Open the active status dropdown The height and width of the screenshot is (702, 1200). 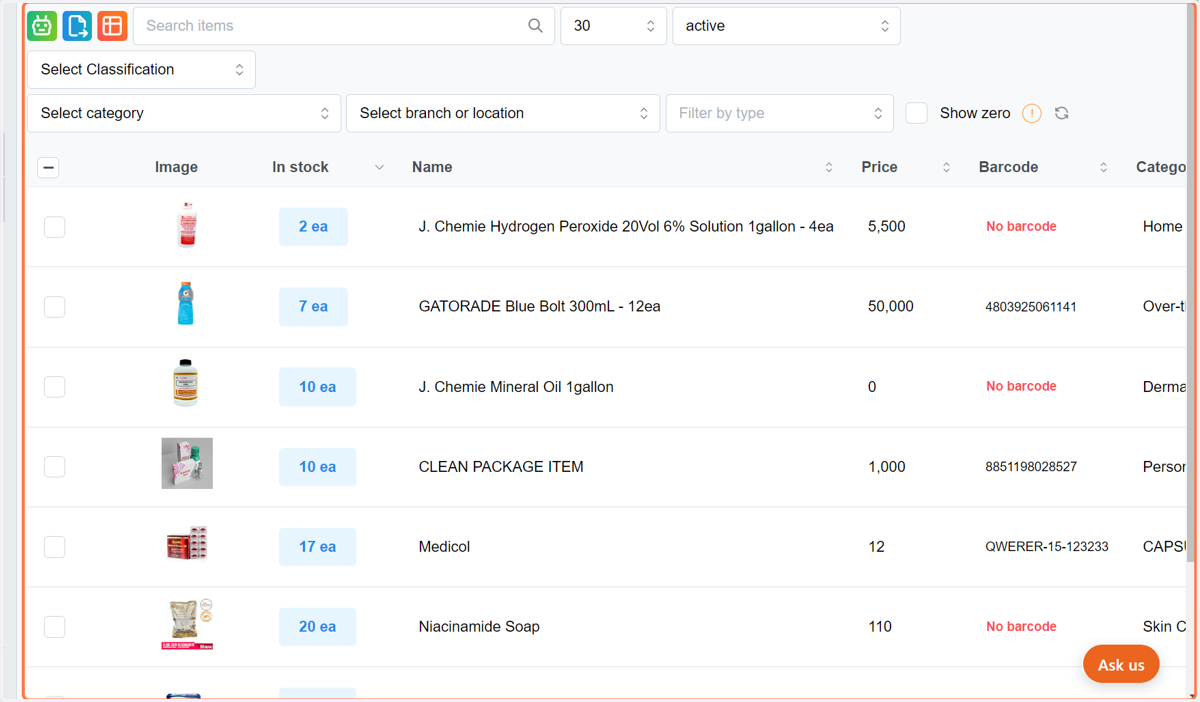[786, 26]
